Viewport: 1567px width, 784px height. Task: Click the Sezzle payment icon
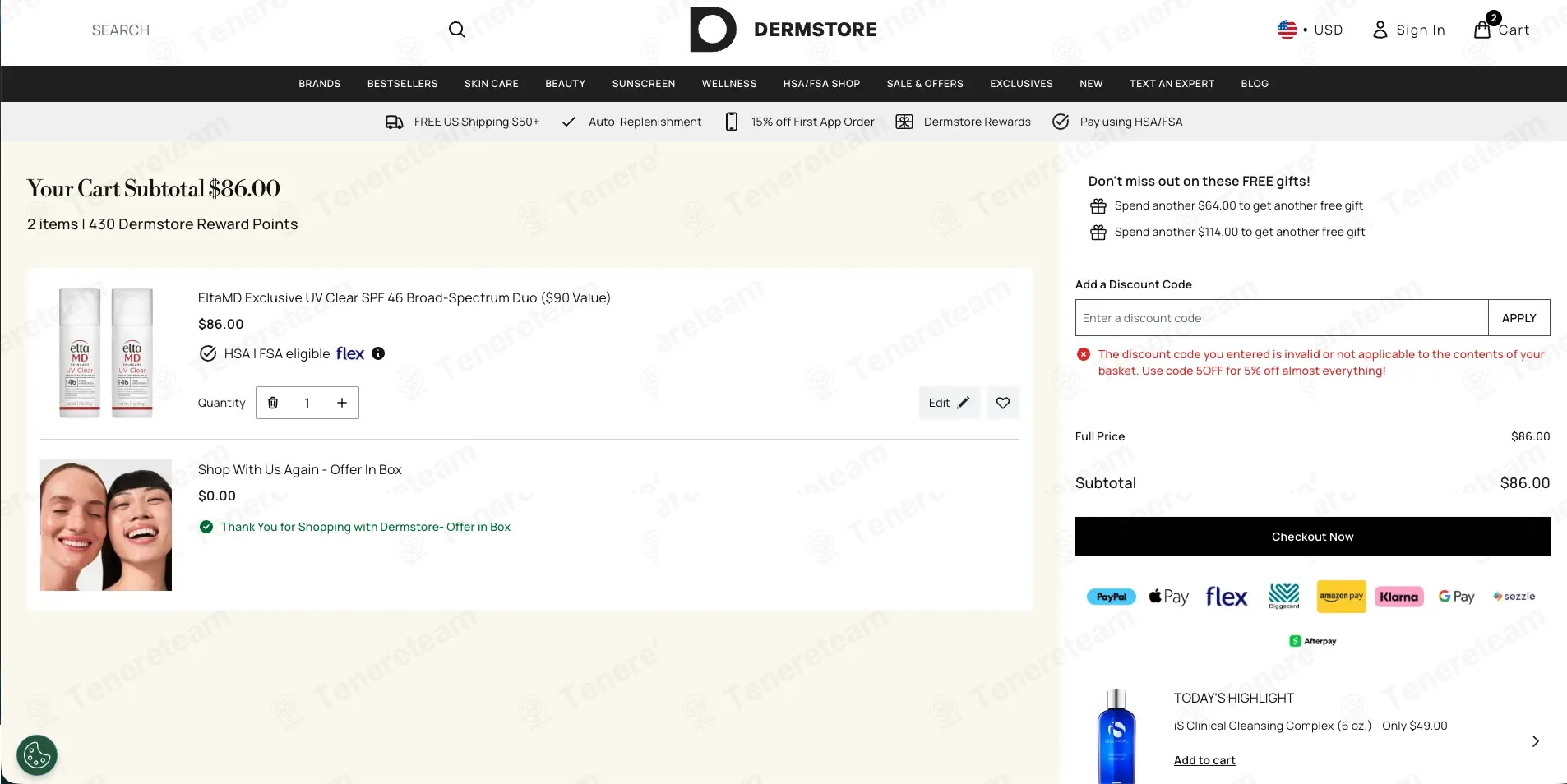coord(1514,597)
